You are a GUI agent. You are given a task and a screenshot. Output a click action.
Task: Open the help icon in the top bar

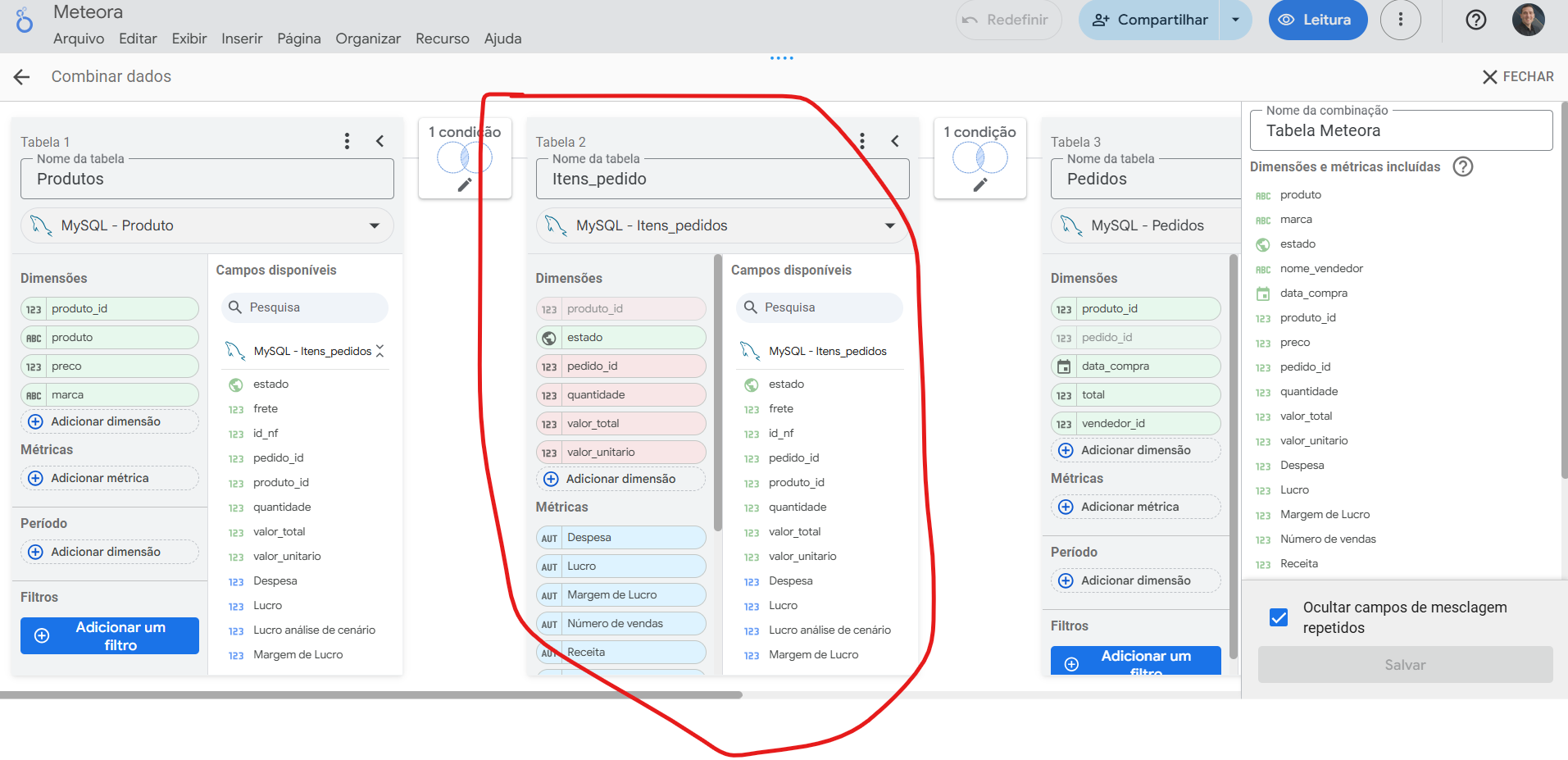(1475, 20)
